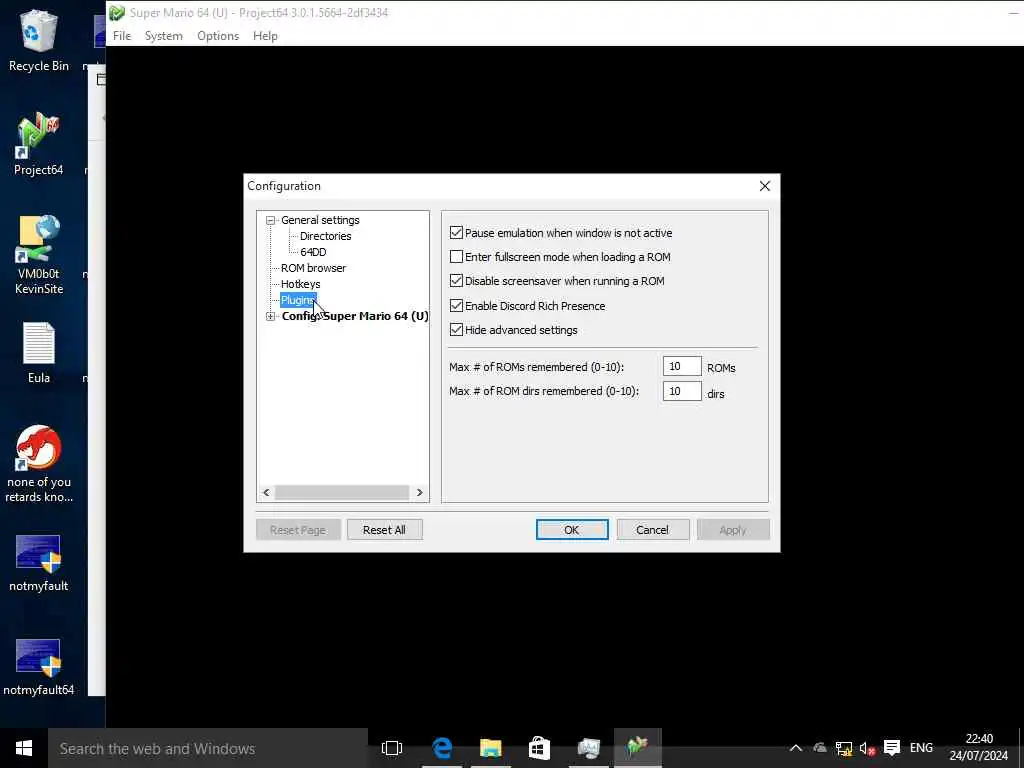
Task: Toggle Pause emulation when window not active
Action: tap(456, 232)
